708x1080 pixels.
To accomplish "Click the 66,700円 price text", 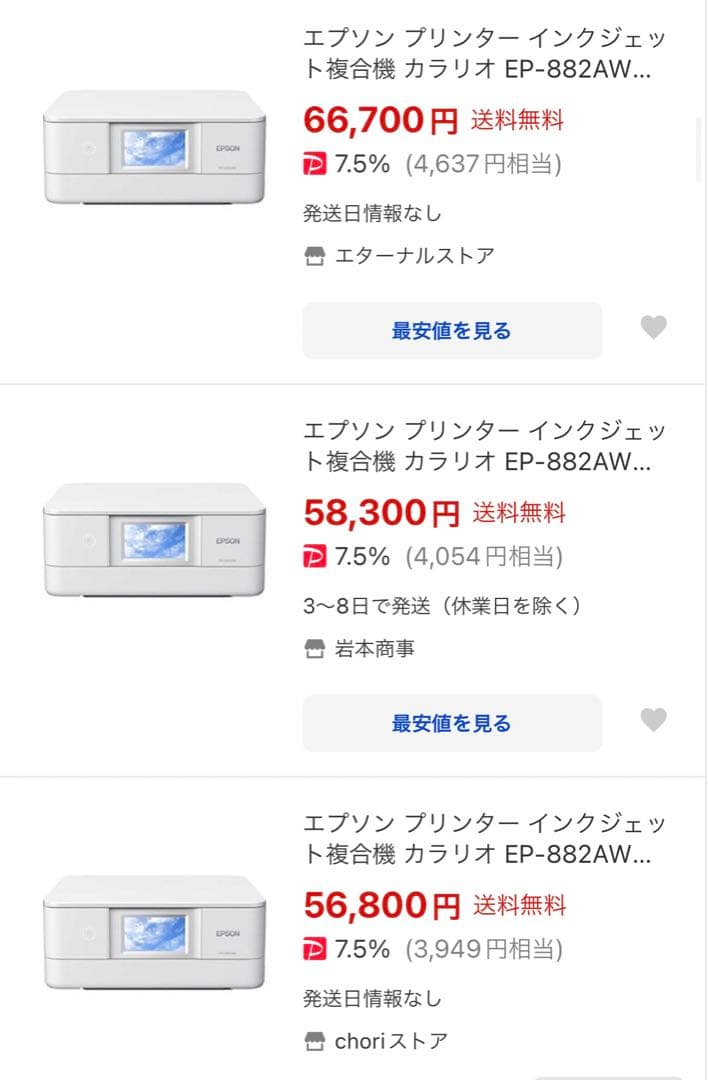I will click(x=370, y=120).
